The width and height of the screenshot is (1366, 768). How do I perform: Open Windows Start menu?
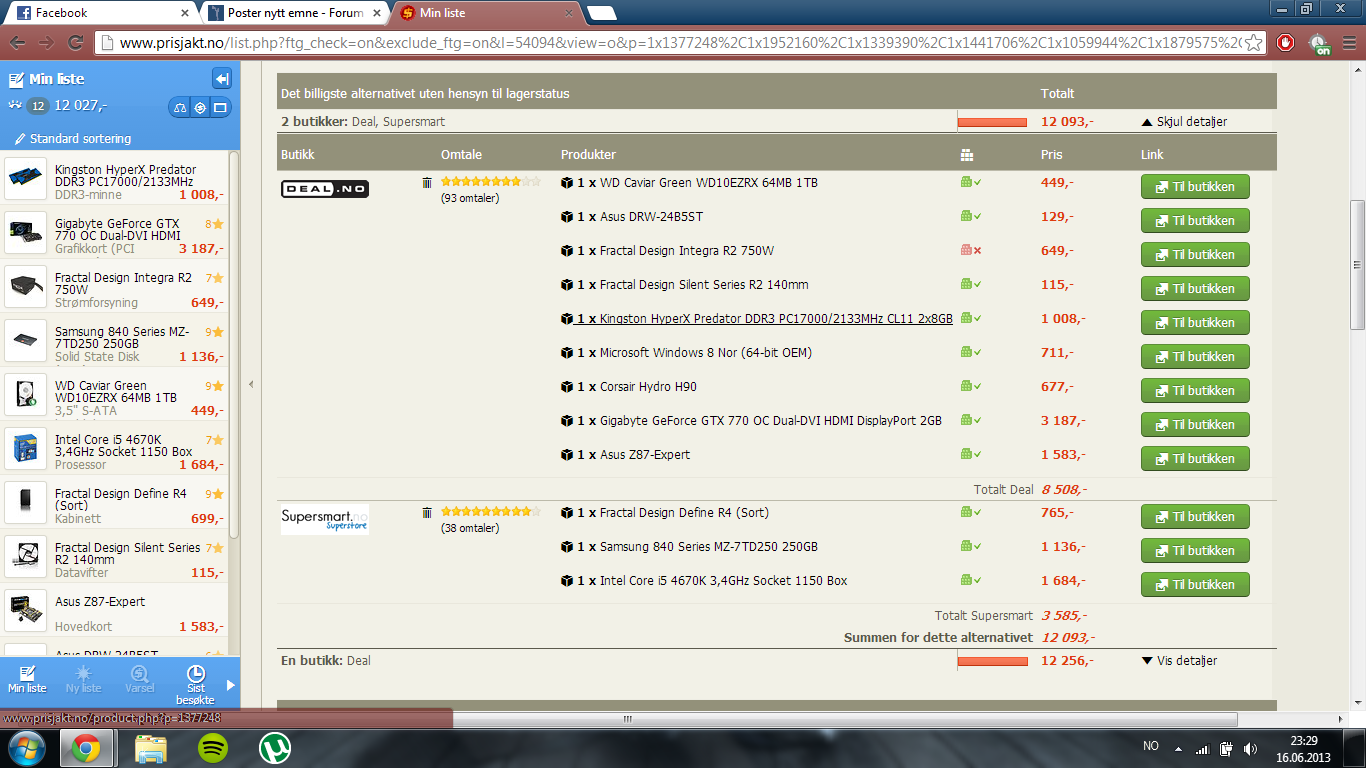coord(26,748)
